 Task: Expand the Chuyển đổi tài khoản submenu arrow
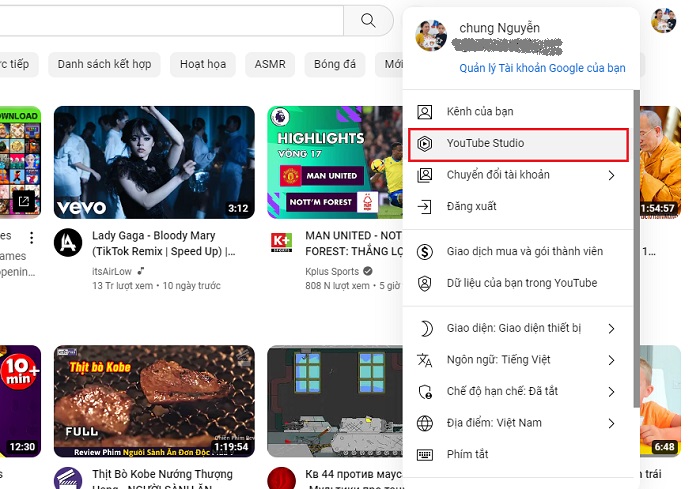(611, 175)
